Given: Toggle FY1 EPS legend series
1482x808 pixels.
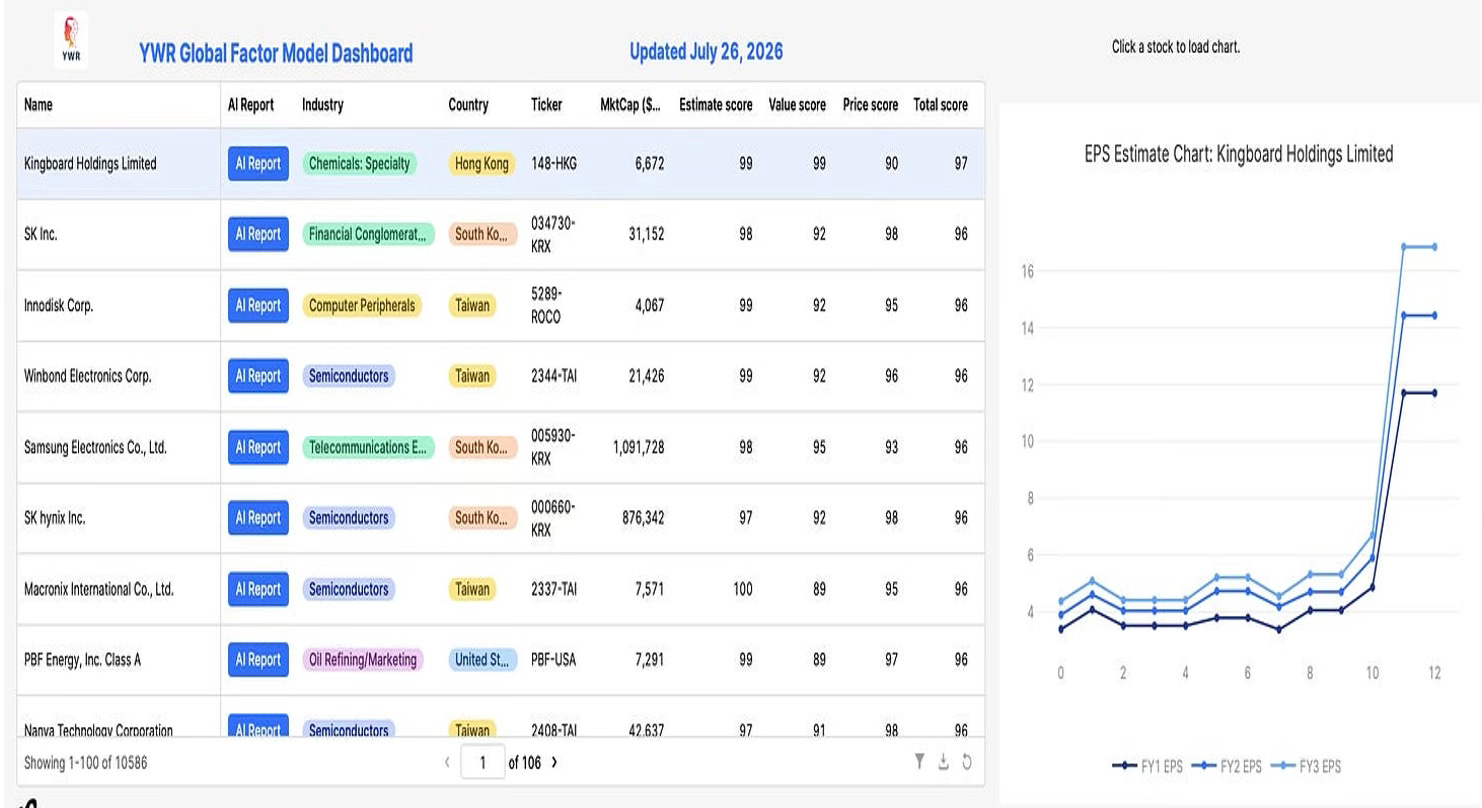Looking at the screenshot, I should (x=1148, y=766).
